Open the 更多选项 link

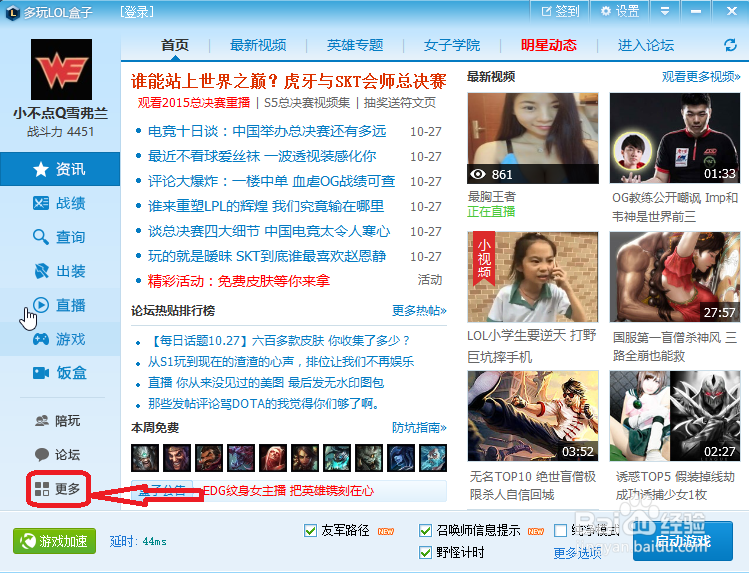click(x=578, y=553)
